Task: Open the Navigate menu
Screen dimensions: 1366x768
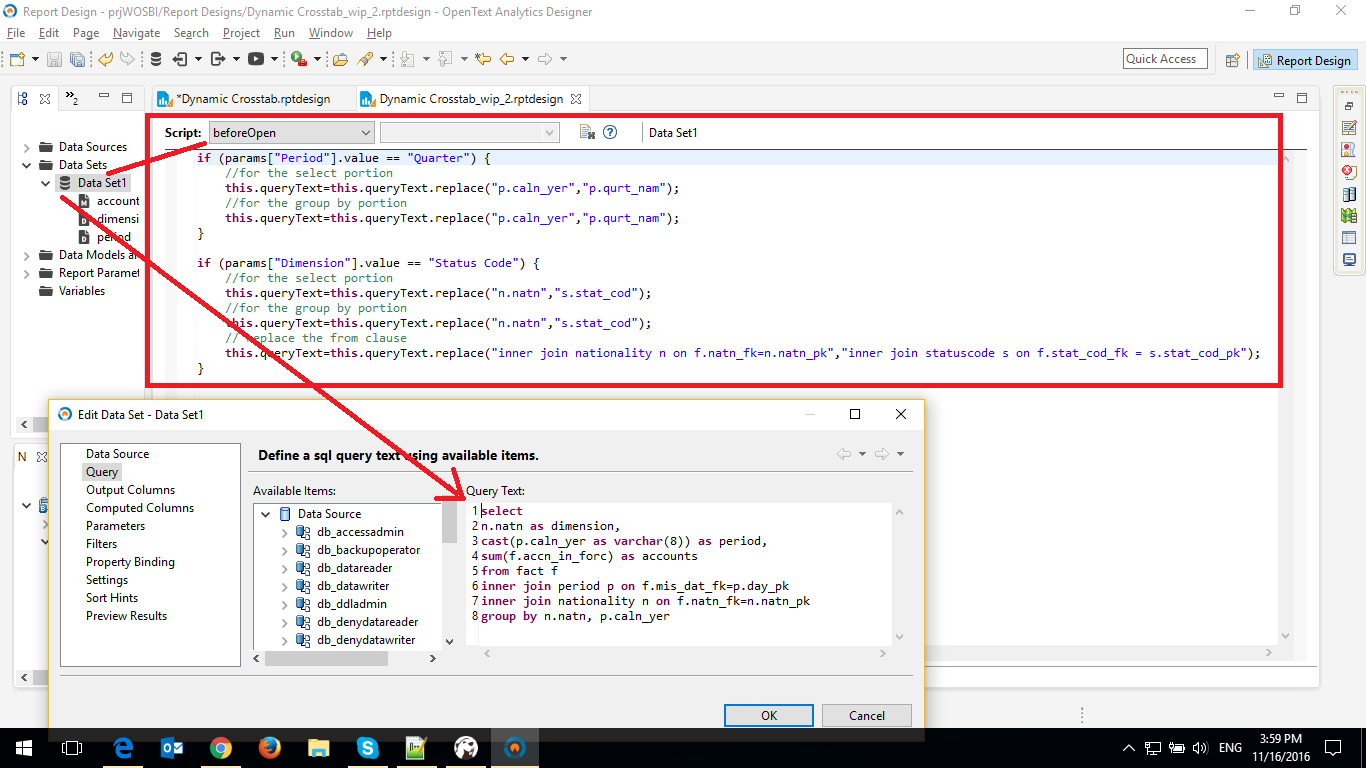Action: click(136, 33)
